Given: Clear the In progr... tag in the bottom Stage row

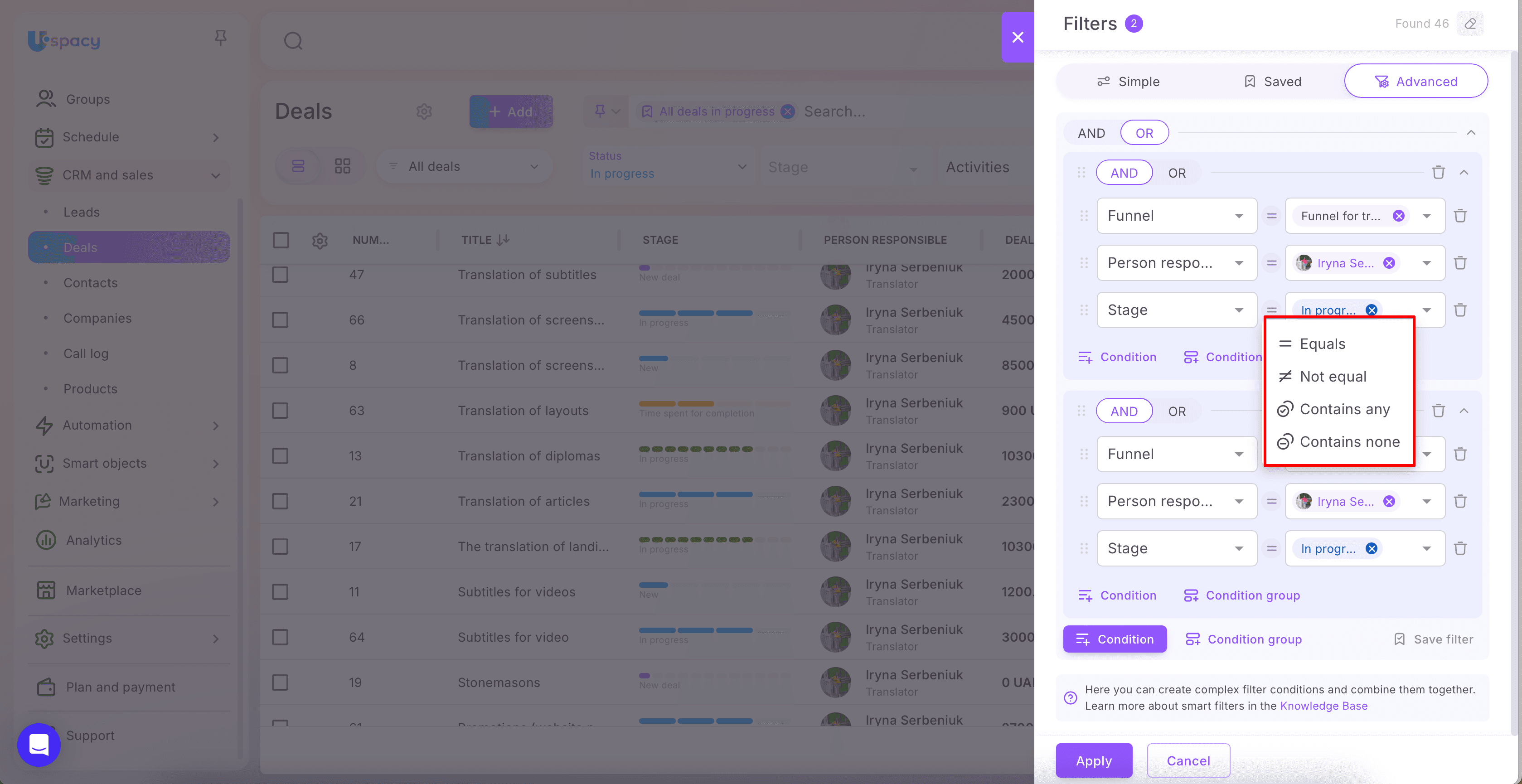Looking at the screenshot, I should point(1372,548).
